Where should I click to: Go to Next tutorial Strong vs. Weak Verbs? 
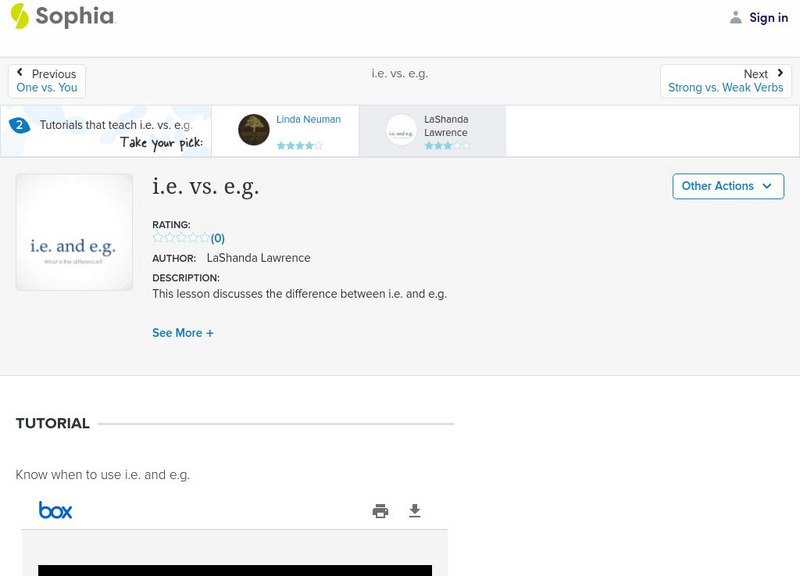coord(726,81)
